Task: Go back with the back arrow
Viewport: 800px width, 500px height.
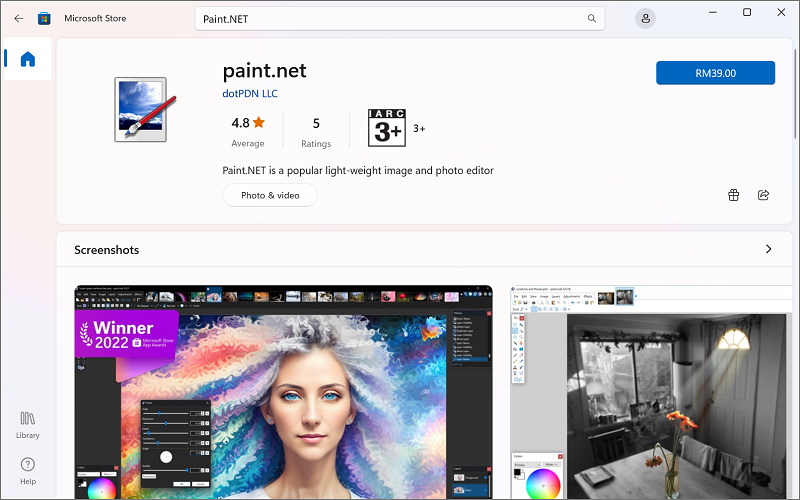Action: pos(19,18)
